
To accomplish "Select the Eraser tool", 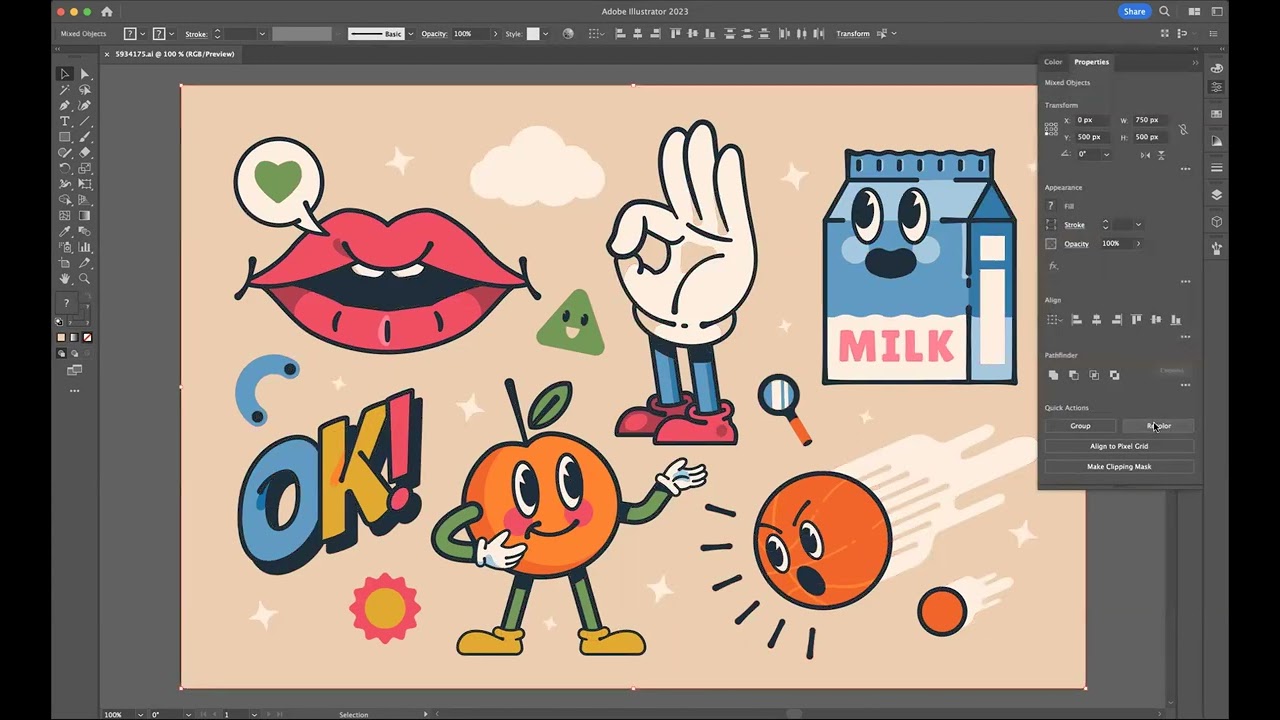I will click(85, 152).
